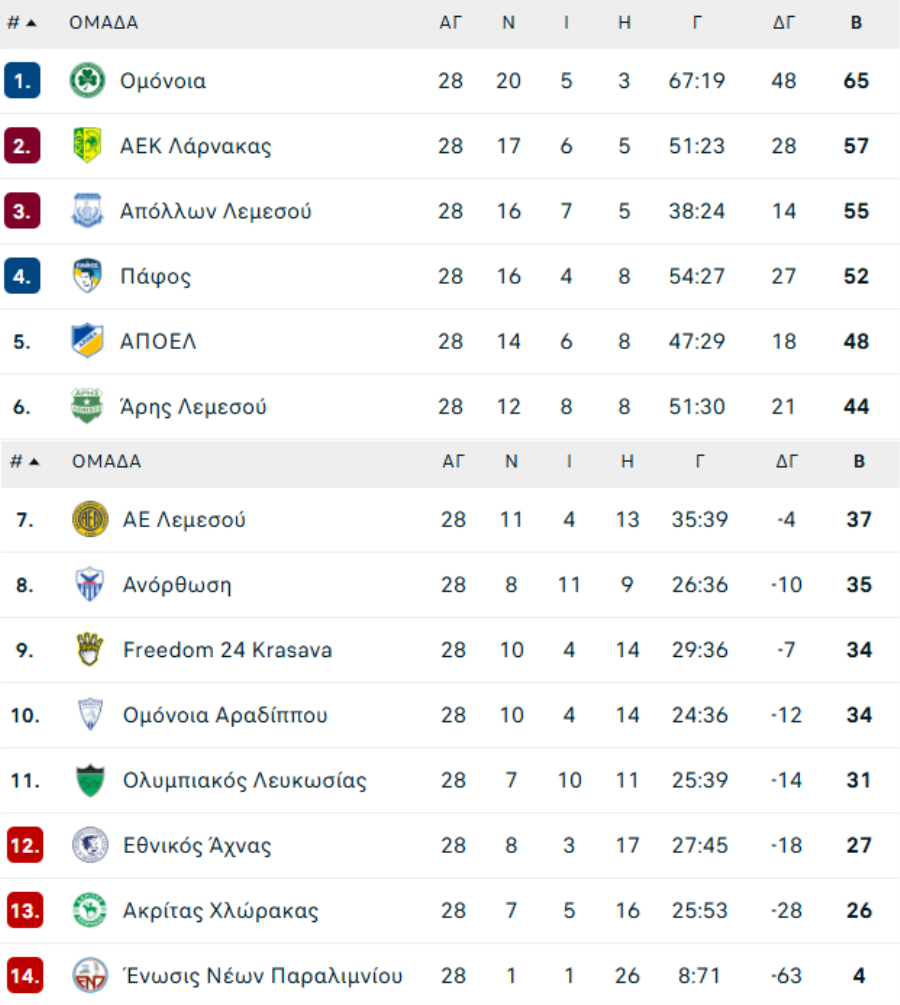Click the Άρης Λεμεσού crest
Screen dimensions: 900x1005
87,407
